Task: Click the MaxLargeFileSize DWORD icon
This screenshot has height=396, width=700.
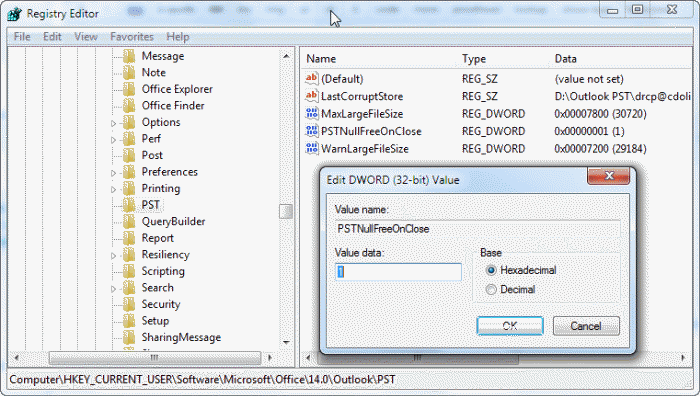Action: [312, 113]
